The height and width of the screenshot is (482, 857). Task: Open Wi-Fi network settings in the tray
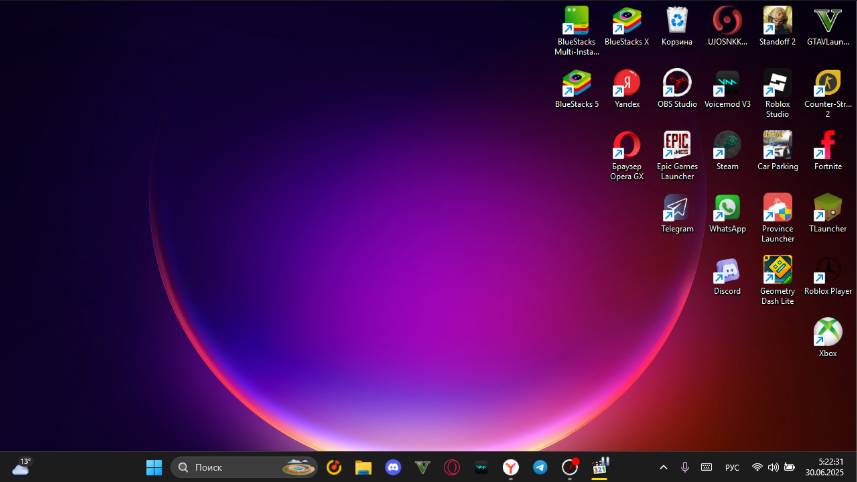pyautogui.click(x=758, y=467)
